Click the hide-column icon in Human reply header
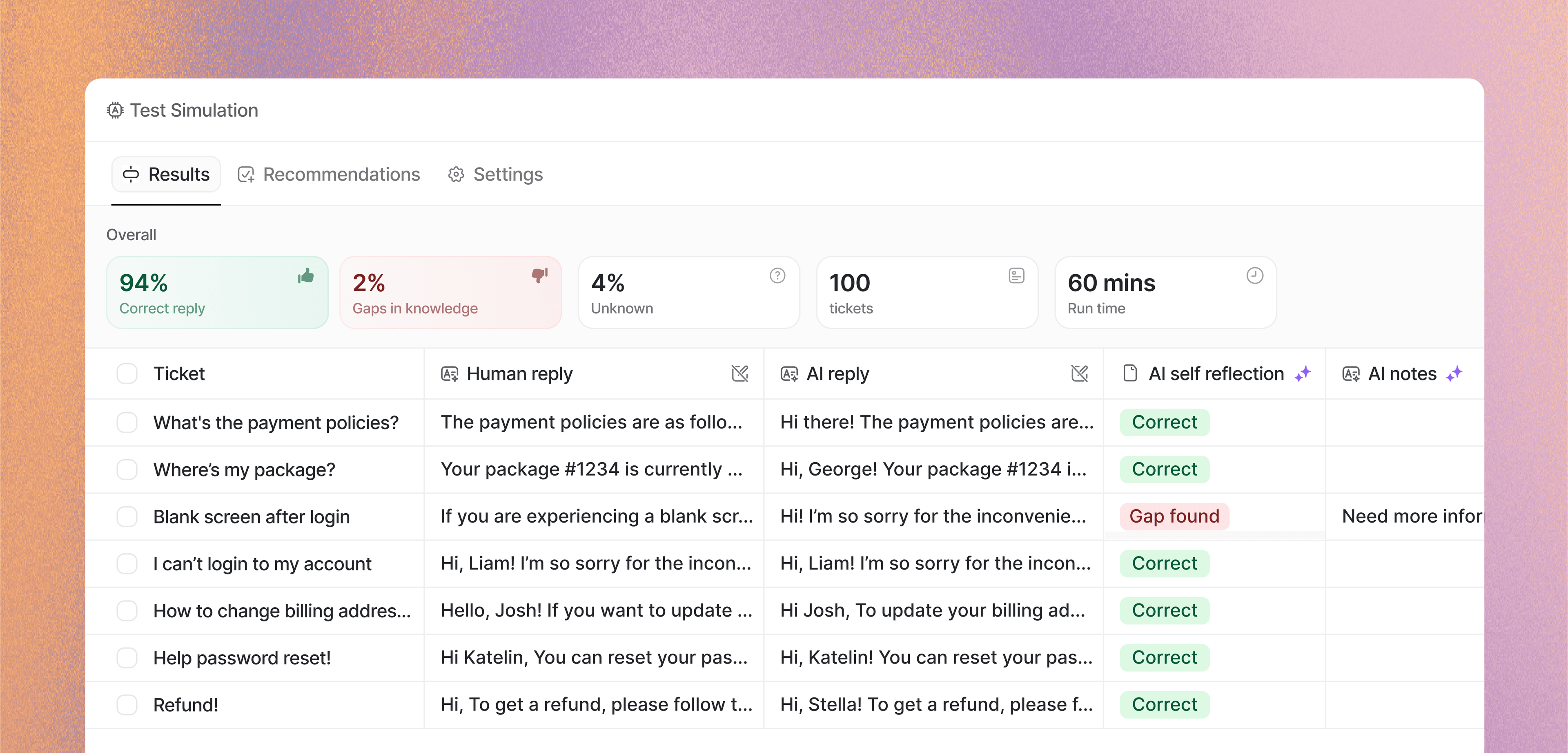This screenshot has width=1568, height=753. [739, 373]
